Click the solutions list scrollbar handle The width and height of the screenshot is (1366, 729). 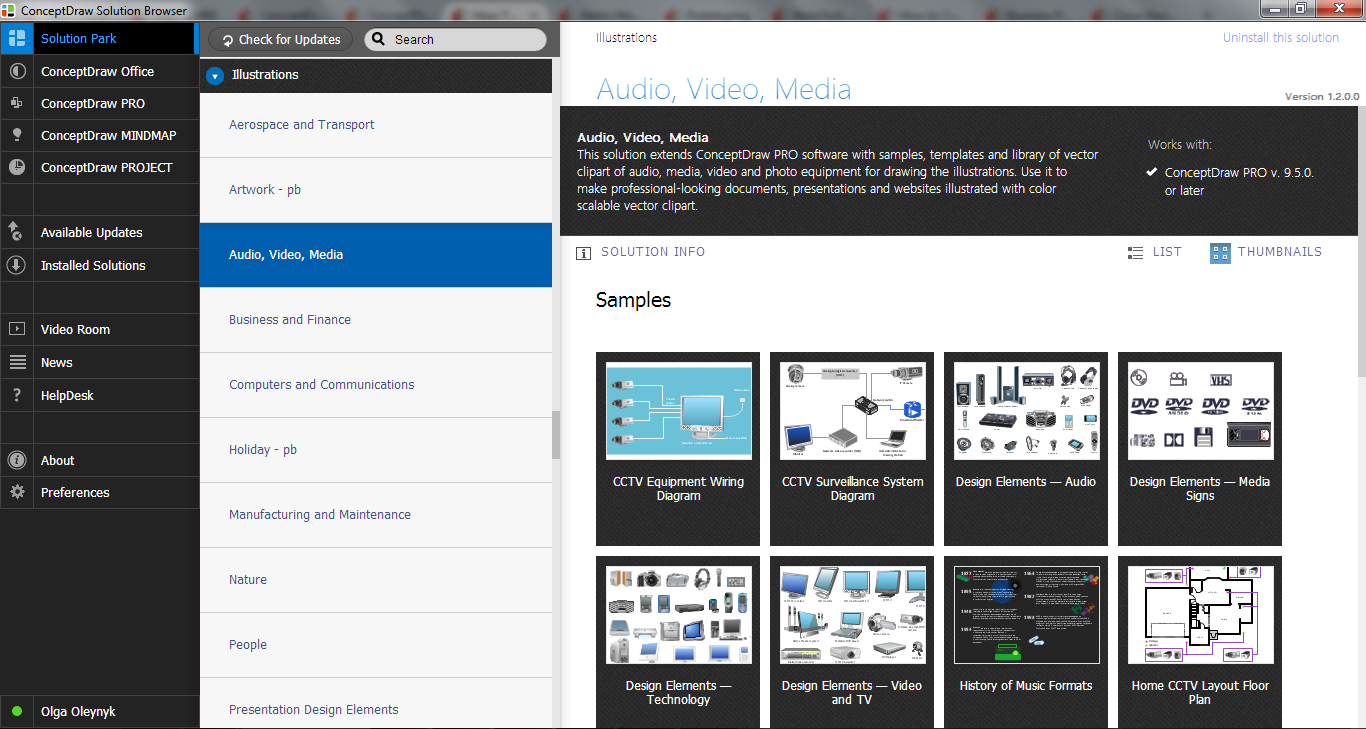pos(556,435)
